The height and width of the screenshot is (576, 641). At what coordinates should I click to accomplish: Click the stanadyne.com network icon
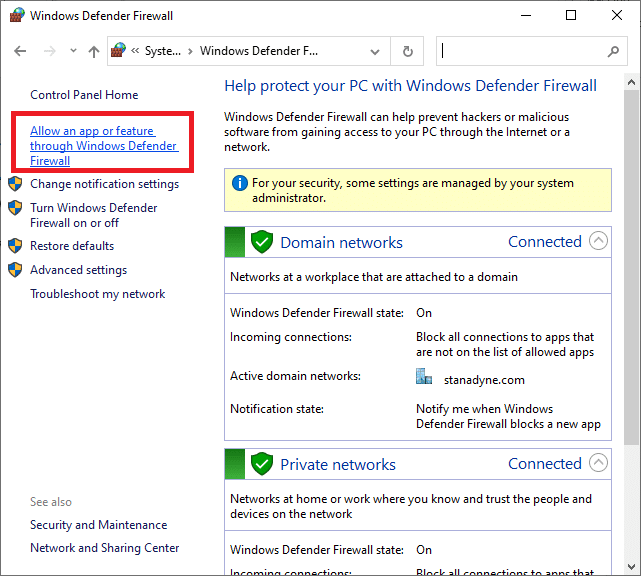pyautogui.click(x=424, y=378)
